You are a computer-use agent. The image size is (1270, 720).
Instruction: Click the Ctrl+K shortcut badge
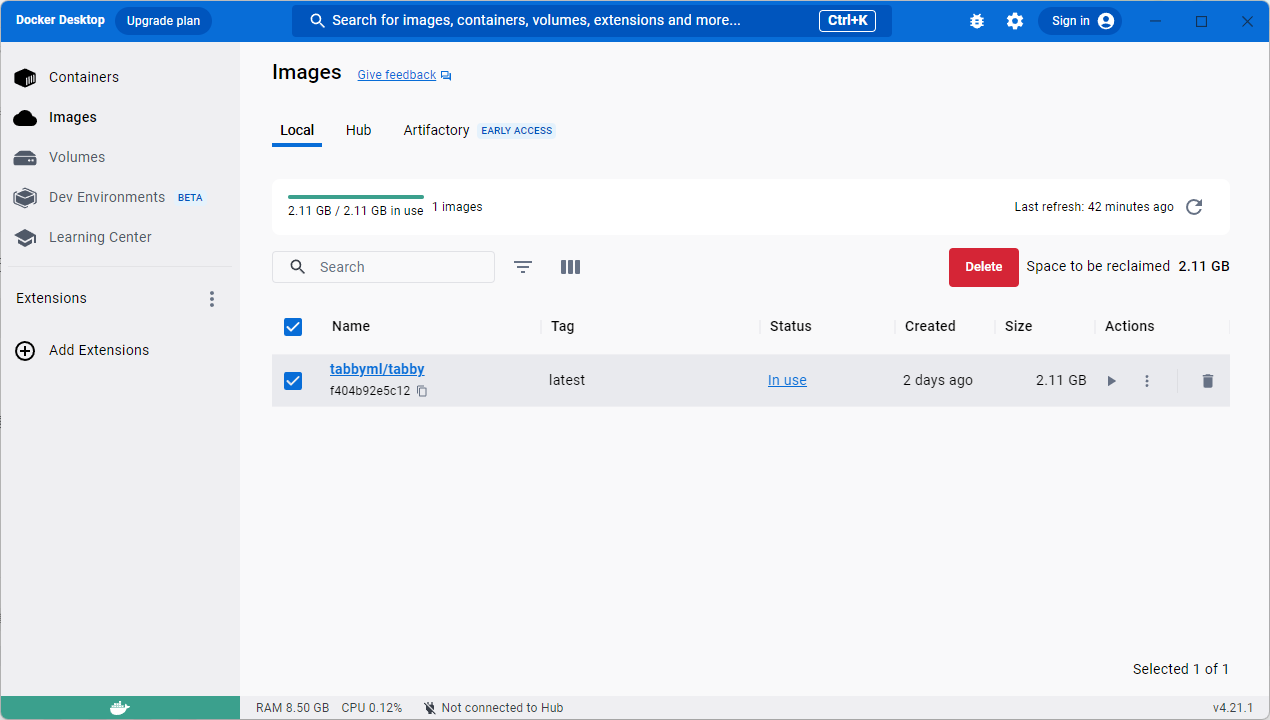[847, 21]
